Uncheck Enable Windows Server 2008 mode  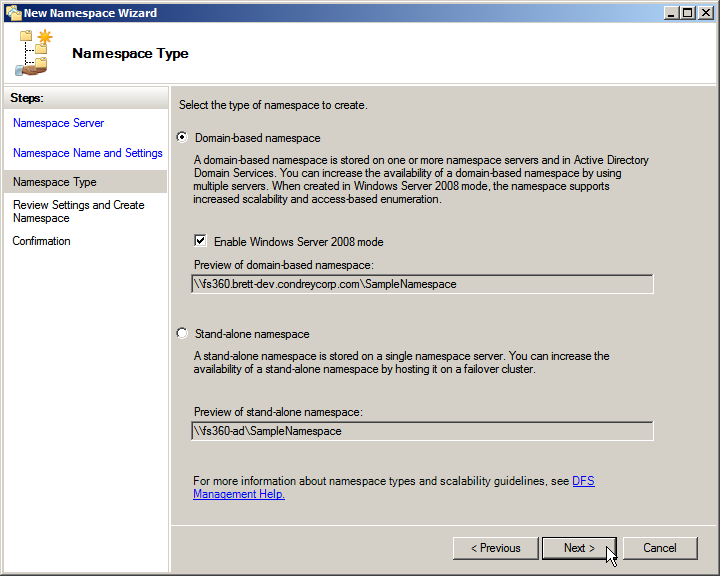pos(200,241)
